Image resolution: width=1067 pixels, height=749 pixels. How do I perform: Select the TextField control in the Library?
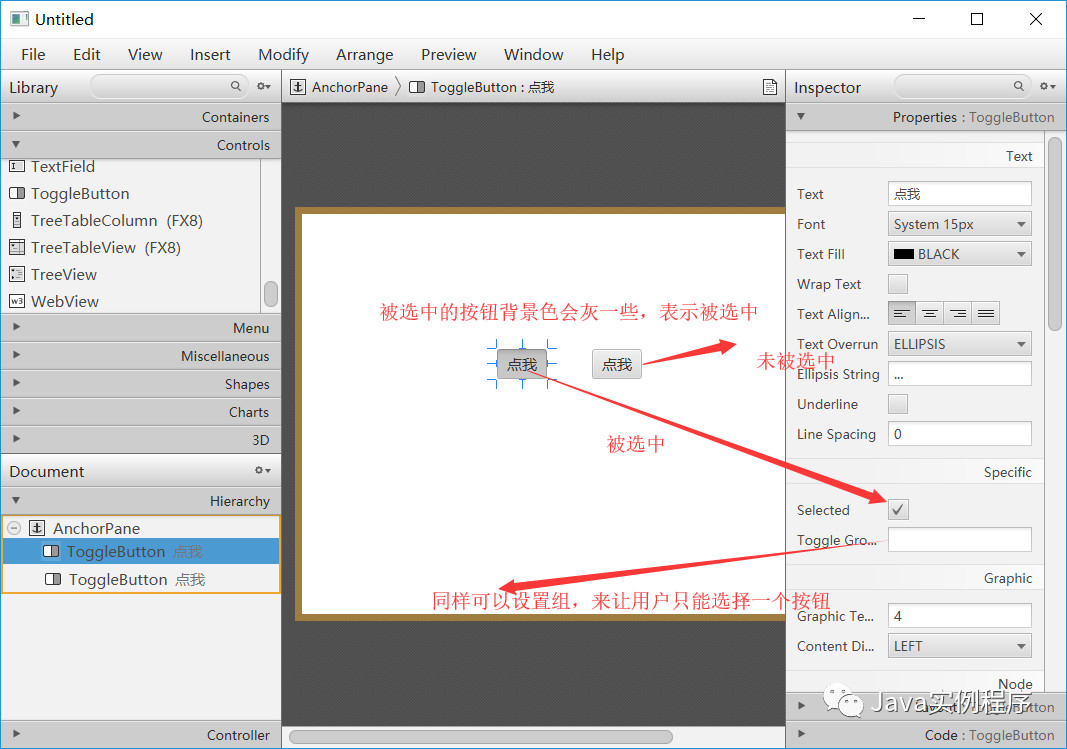click(60, 166)
